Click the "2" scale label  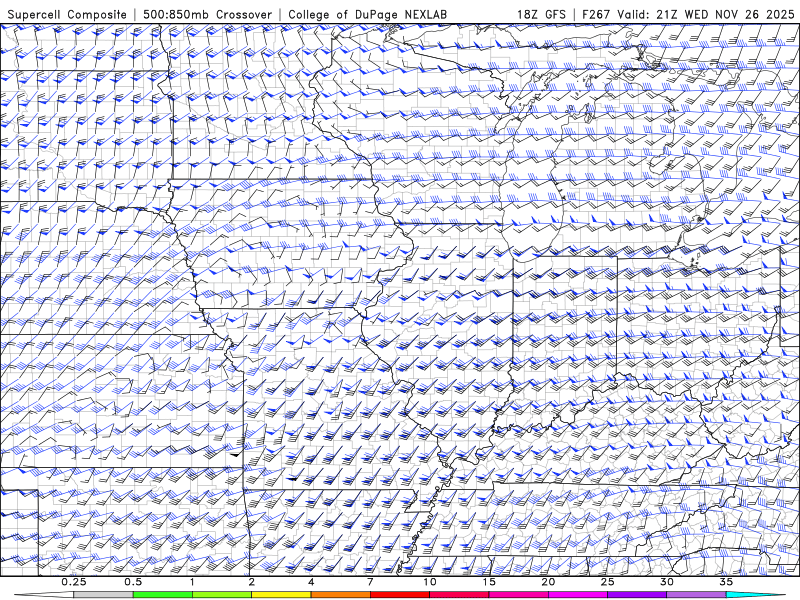tap(252, 582)
